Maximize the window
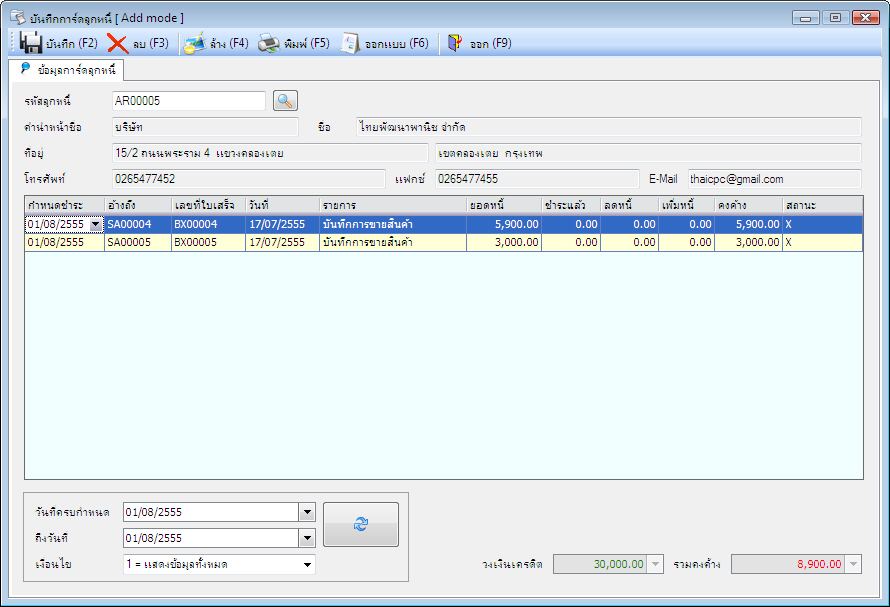This screenshot has height=607, width=890. click(836, 18)
